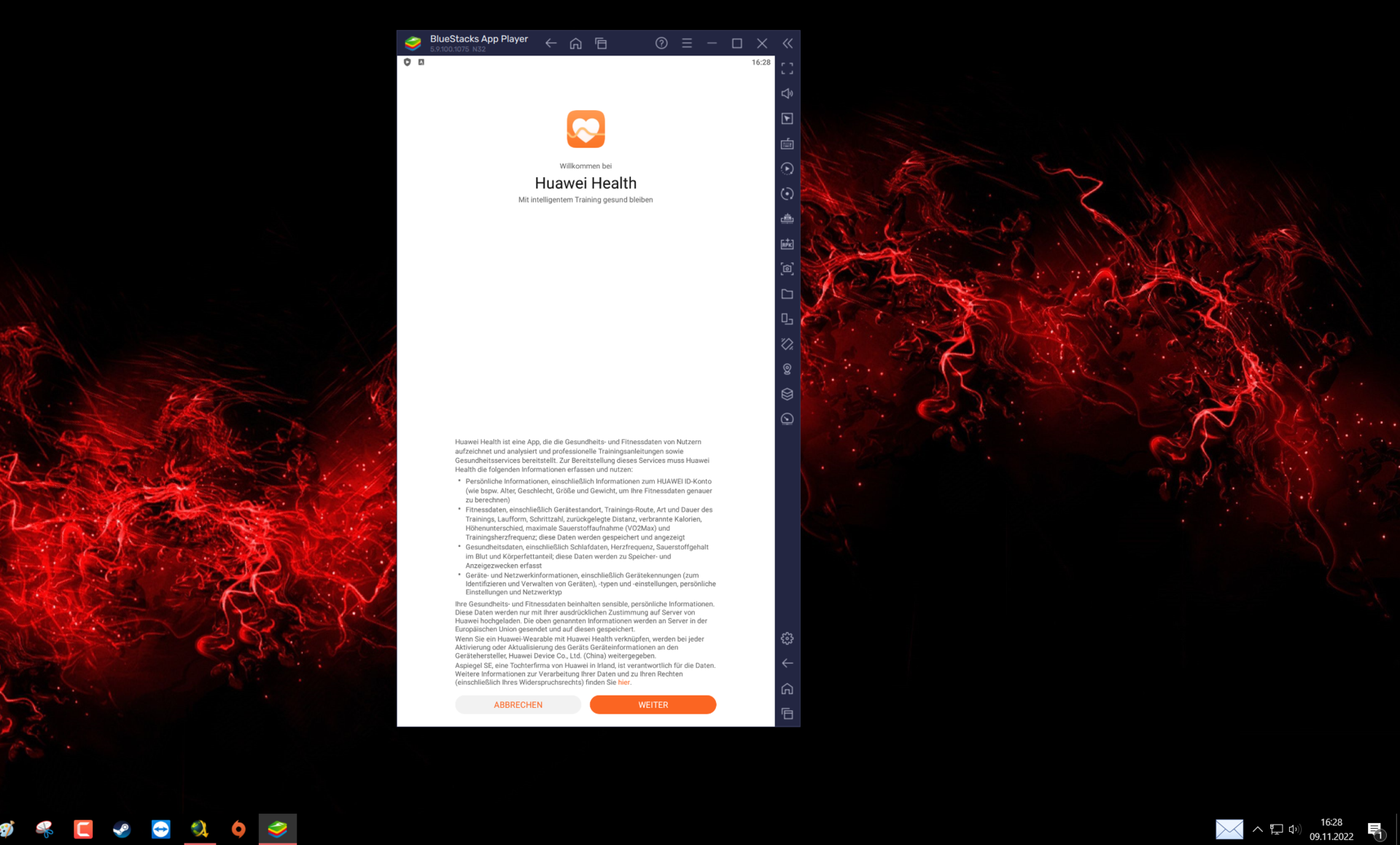Image resolution: width=1400 pixels, height=845 pixels.
Task: Take a screenshot with camera icon
Action: (787, 269)
